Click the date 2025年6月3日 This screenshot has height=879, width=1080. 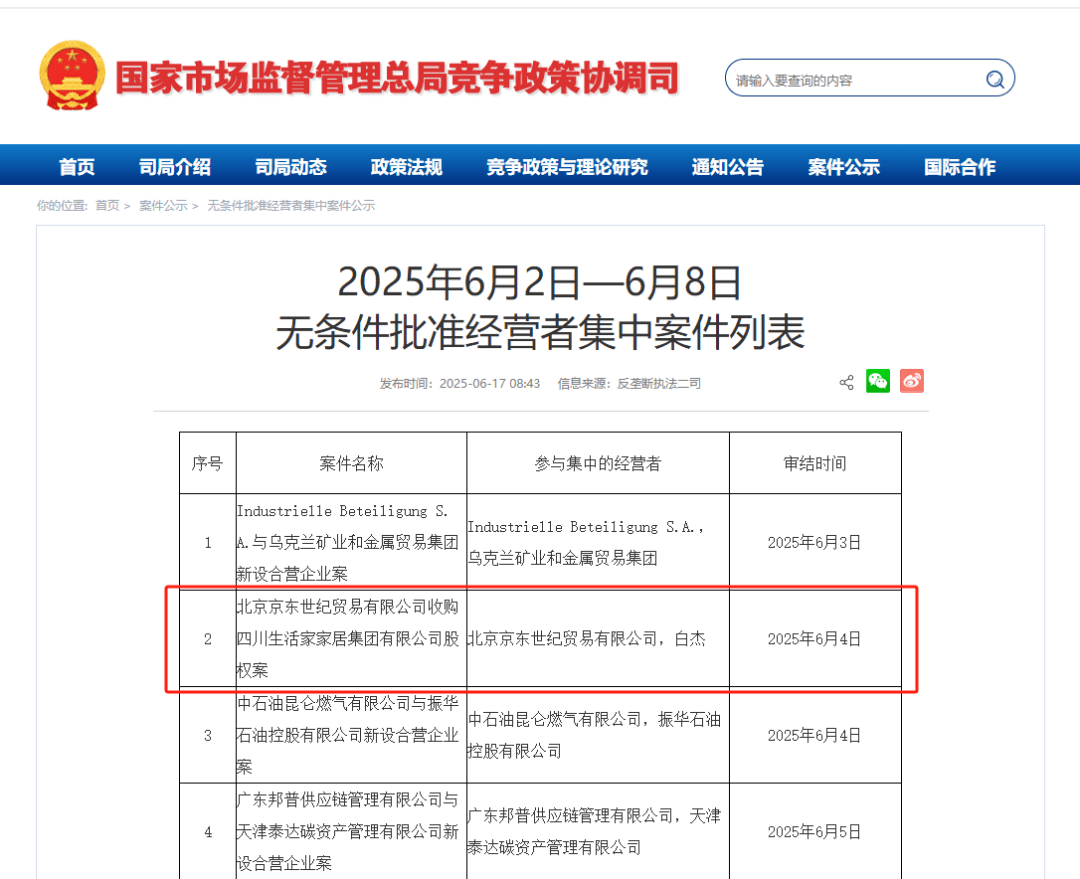click(815, 543)
